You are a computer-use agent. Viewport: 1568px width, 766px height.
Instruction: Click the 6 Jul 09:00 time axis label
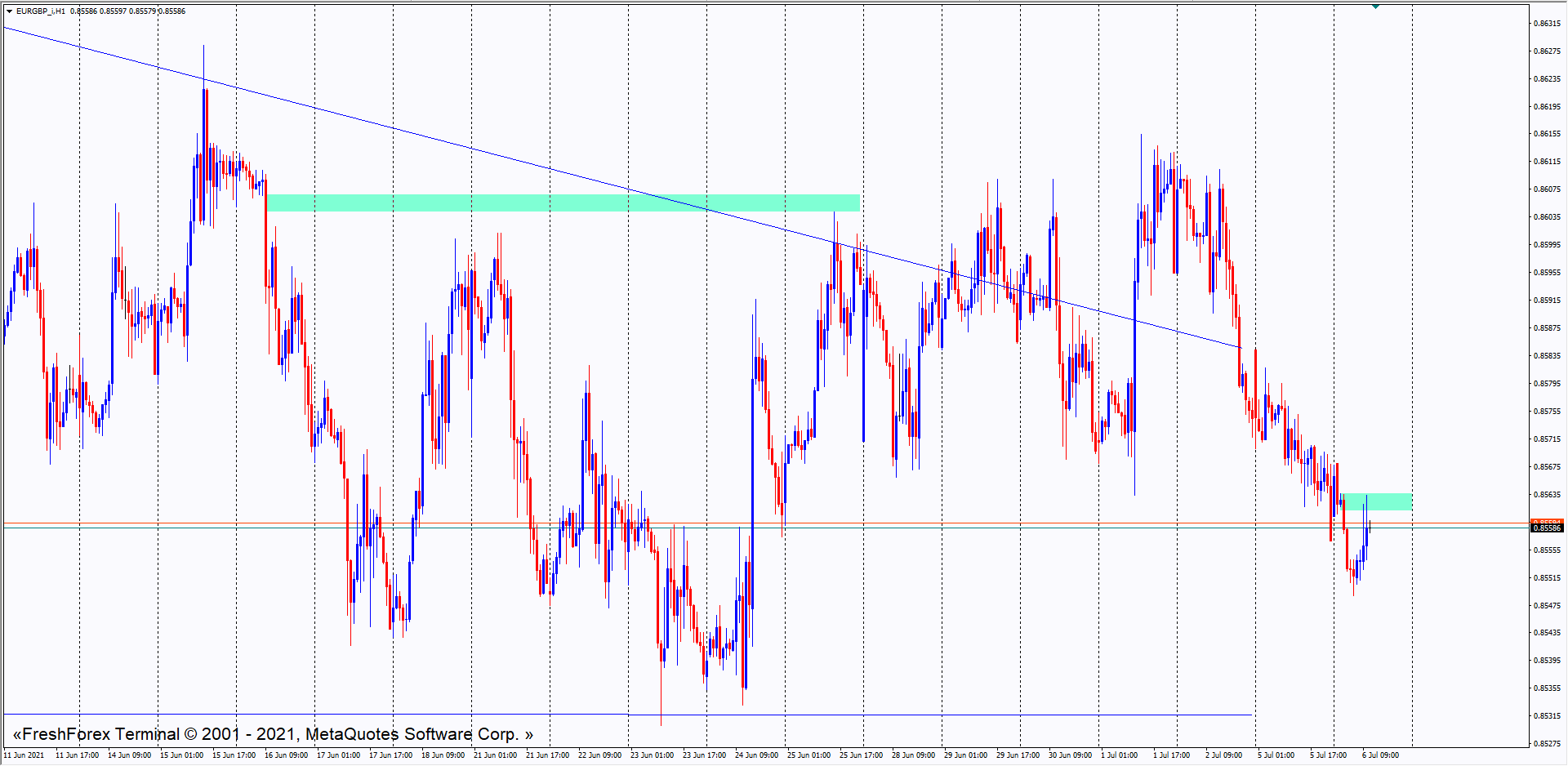point(1380,755)
